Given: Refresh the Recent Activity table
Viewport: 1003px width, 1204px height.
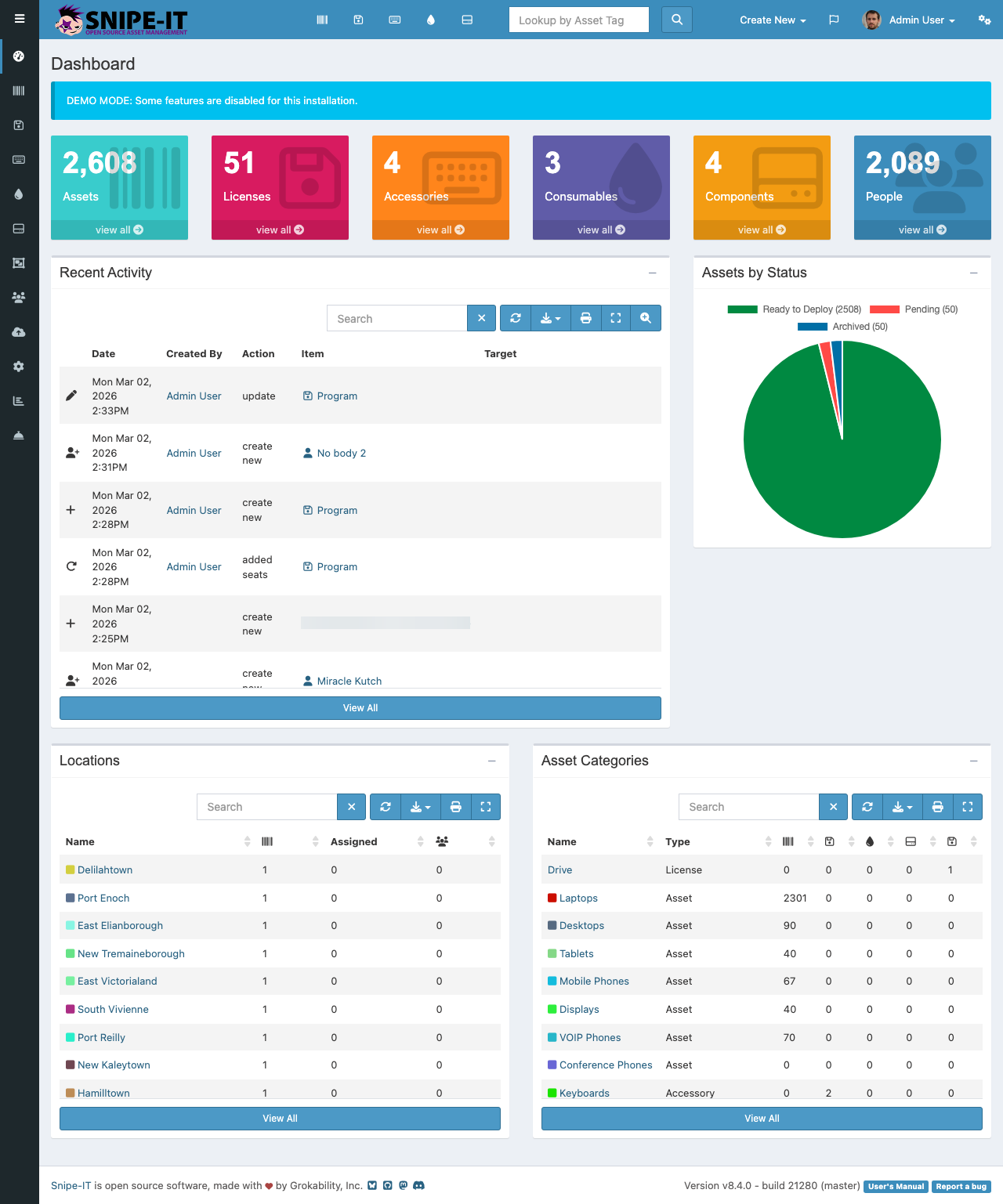Looking at the screenshot, I should 515,318.
